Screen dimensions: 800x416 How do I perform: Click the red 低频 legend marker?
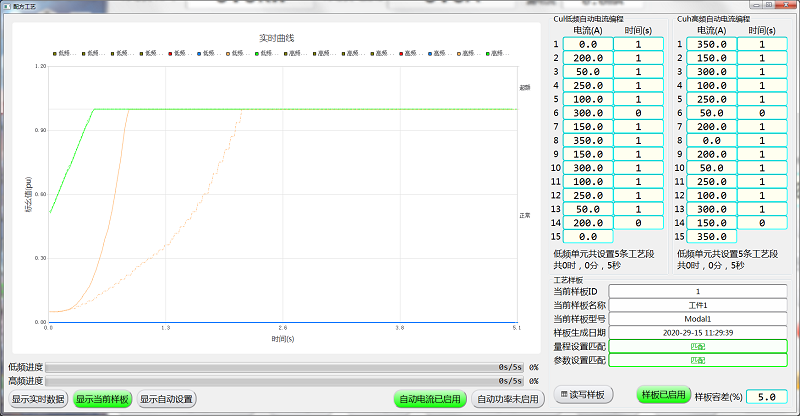171,53
